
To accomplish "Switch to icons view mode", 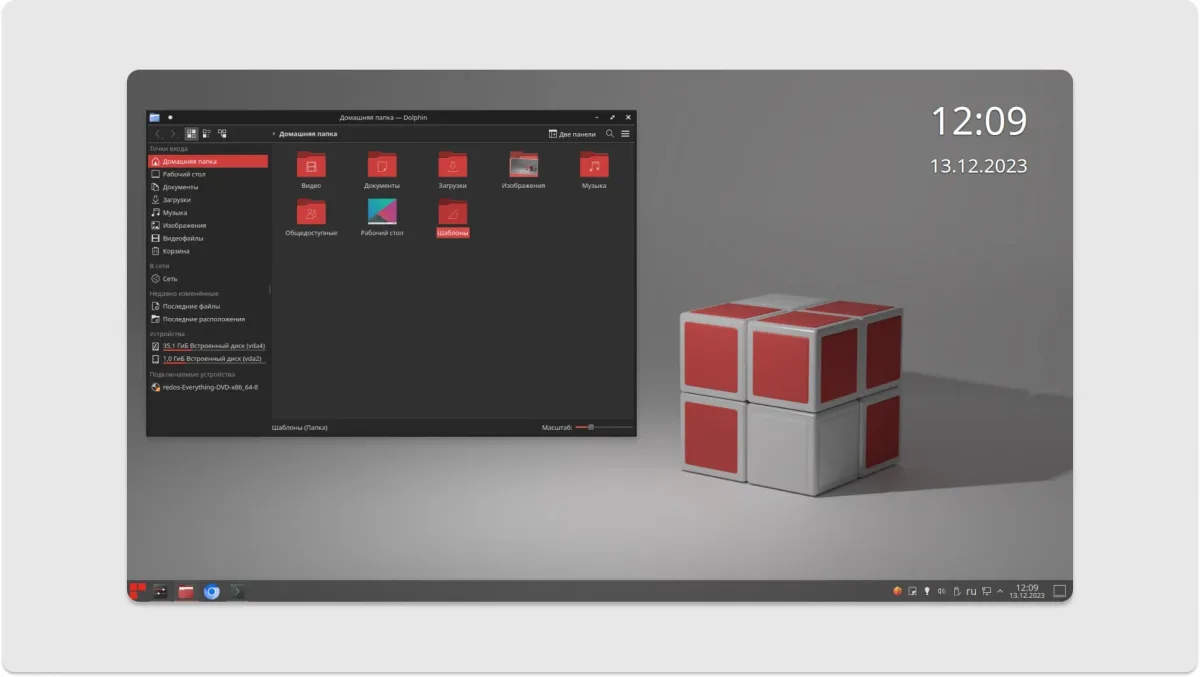I will tap(191, 133).
